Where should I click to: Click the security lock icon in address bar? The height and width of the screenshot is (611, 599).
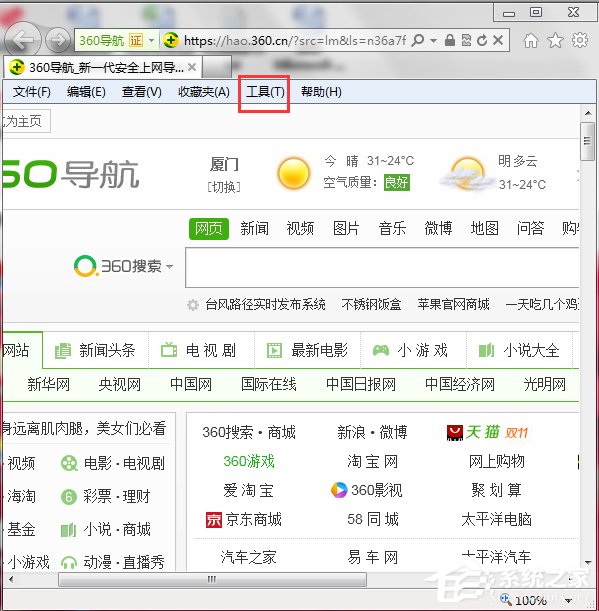click(449, 40)
